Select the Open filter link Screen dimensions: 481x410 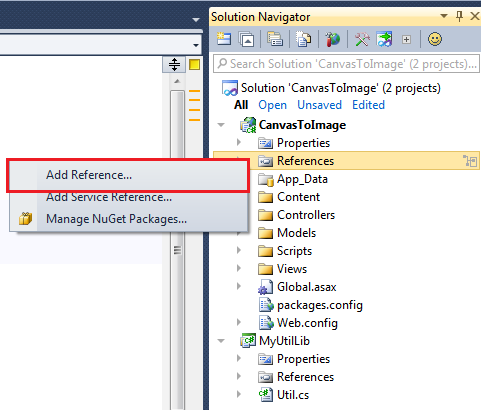pos(272,105)
